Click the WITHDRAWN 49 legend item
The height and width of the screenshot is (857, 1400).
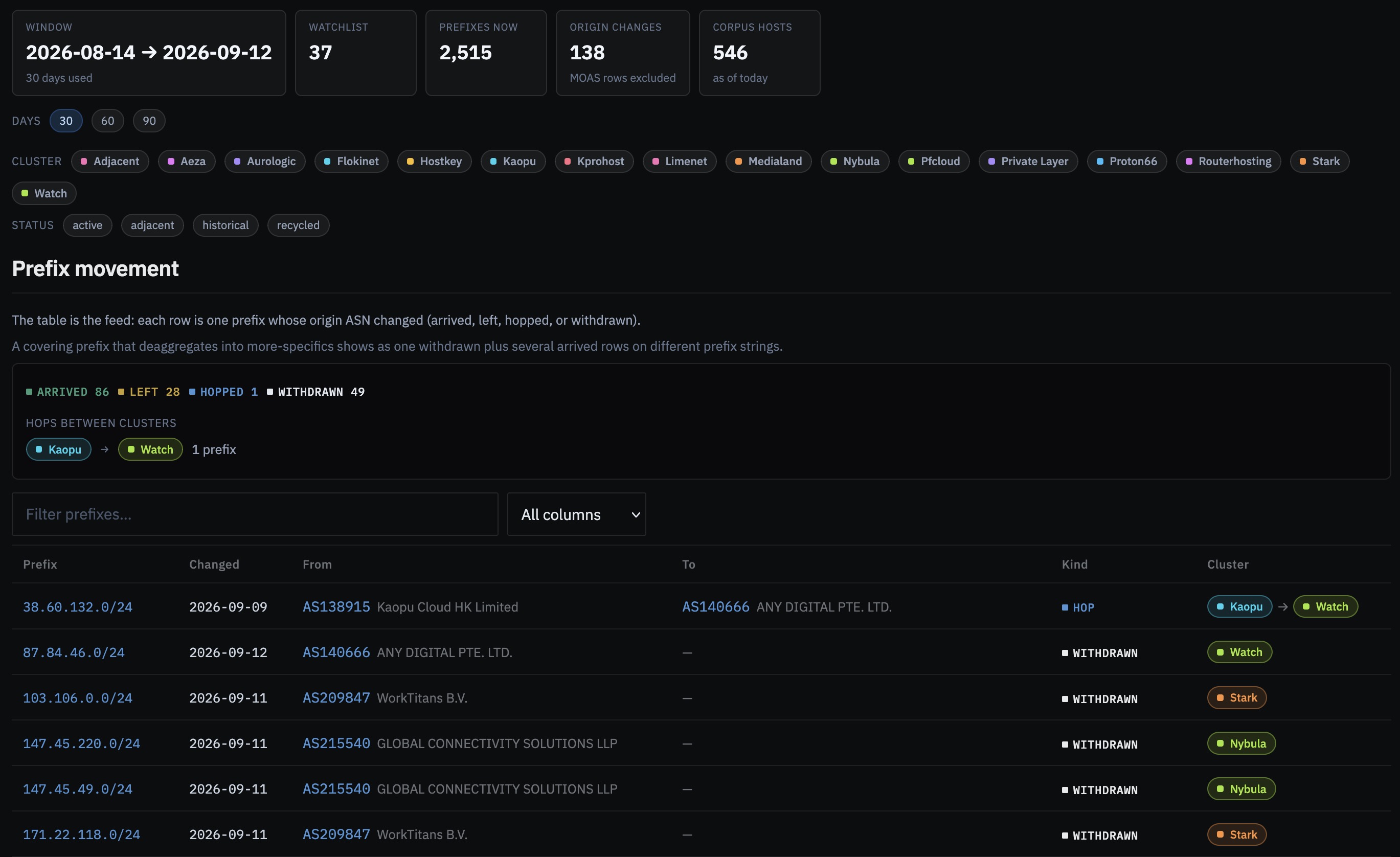[316, 392]
